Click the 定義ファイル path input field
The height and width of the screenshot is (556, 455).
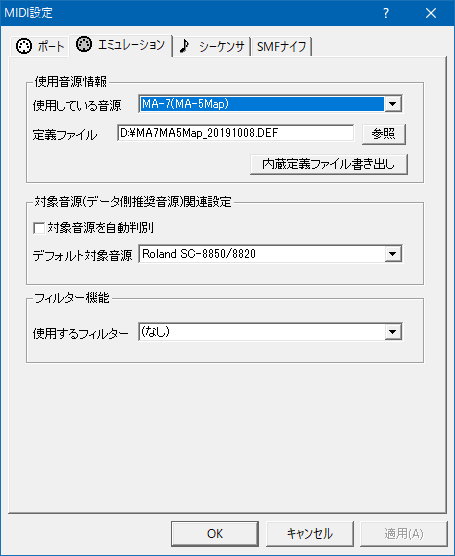click(x=235, y=133)
